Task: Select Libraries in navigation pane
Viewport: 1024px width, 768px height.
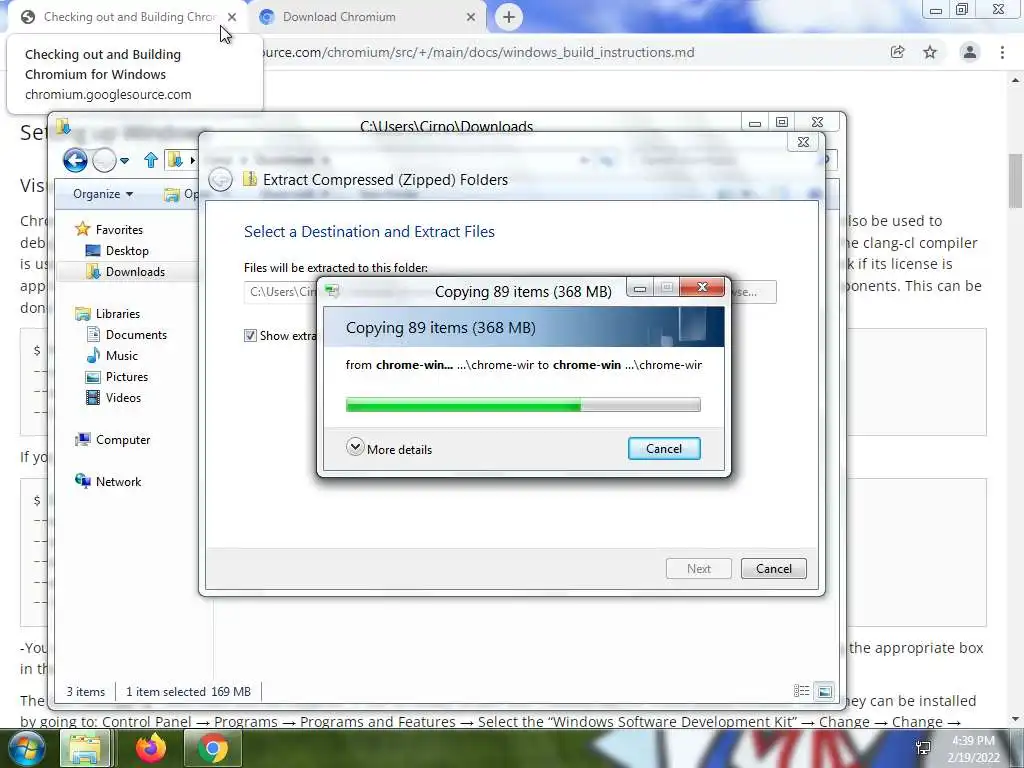Action: coord(107,313)
